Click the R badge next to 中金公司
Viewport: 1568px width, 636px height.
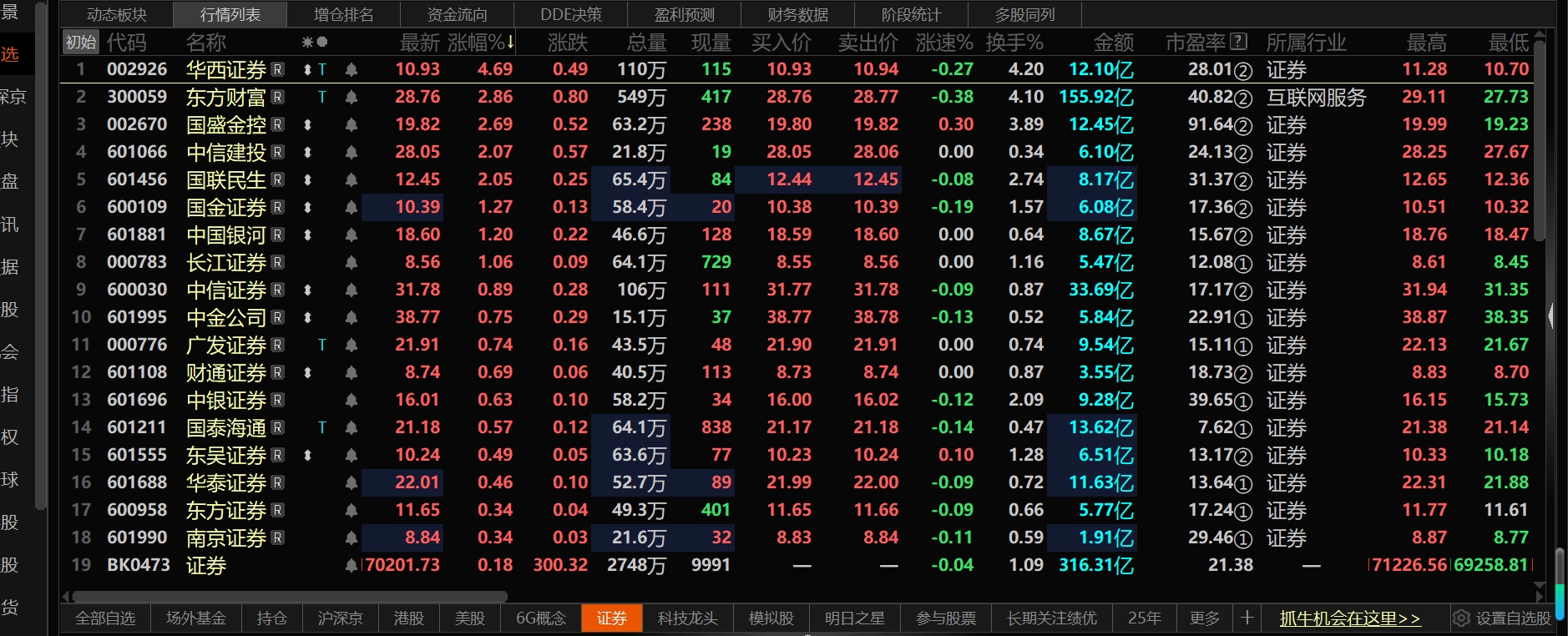point(278,318)
